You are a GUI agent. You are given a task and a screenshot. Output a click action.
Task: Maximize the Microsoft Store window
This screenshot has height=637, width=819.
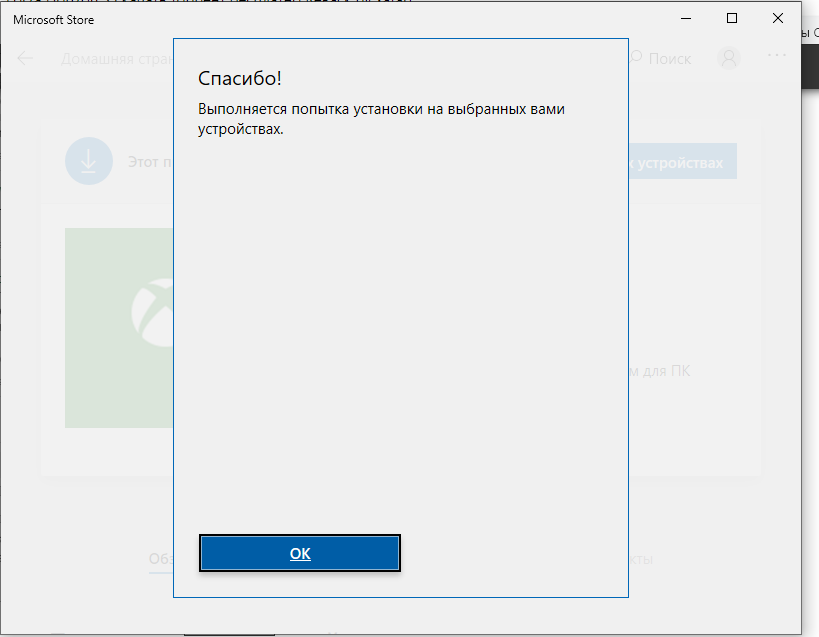pos(732,18)
